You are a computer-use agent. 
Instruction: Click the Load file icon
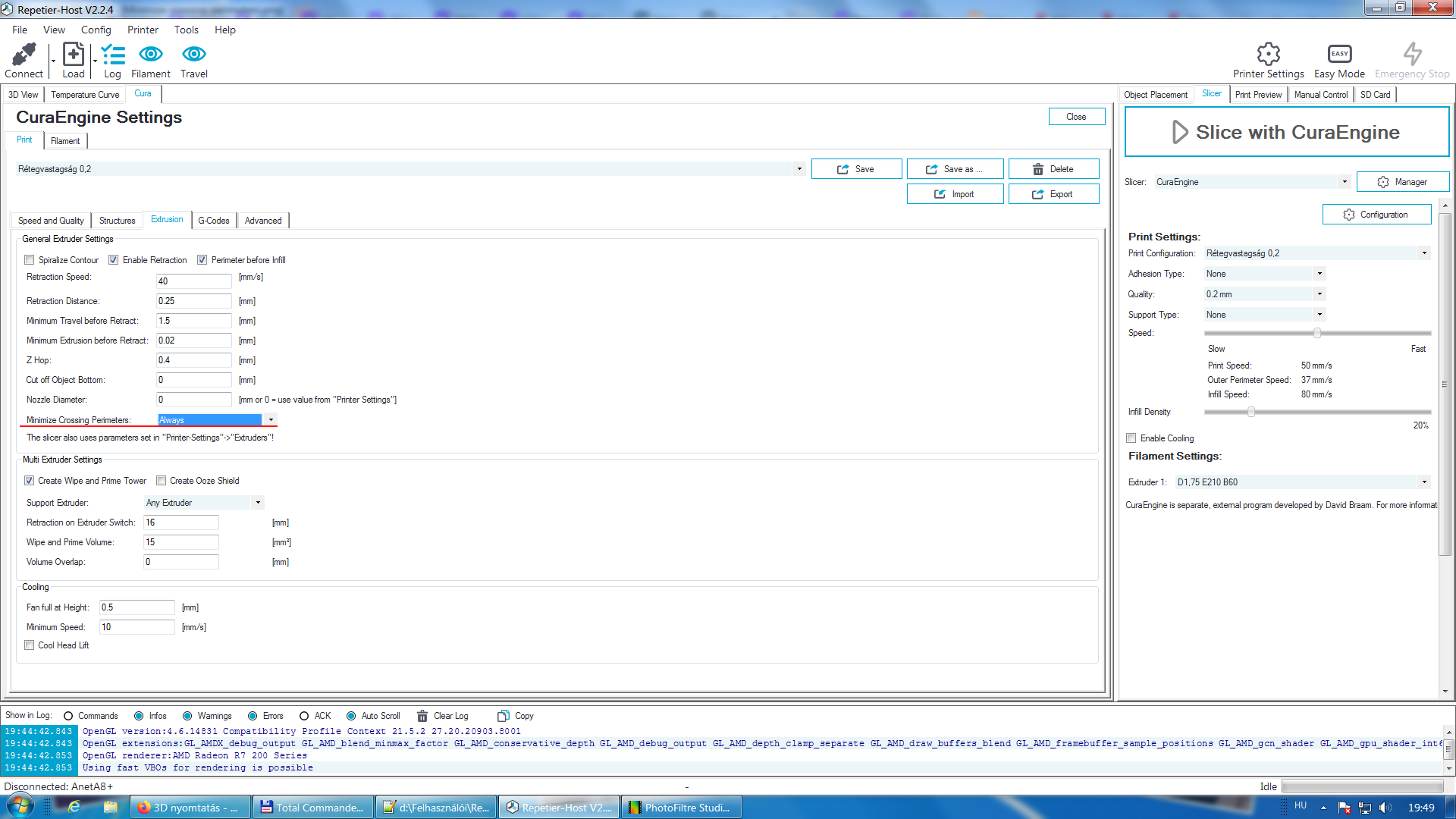click(x=73, y=55)
